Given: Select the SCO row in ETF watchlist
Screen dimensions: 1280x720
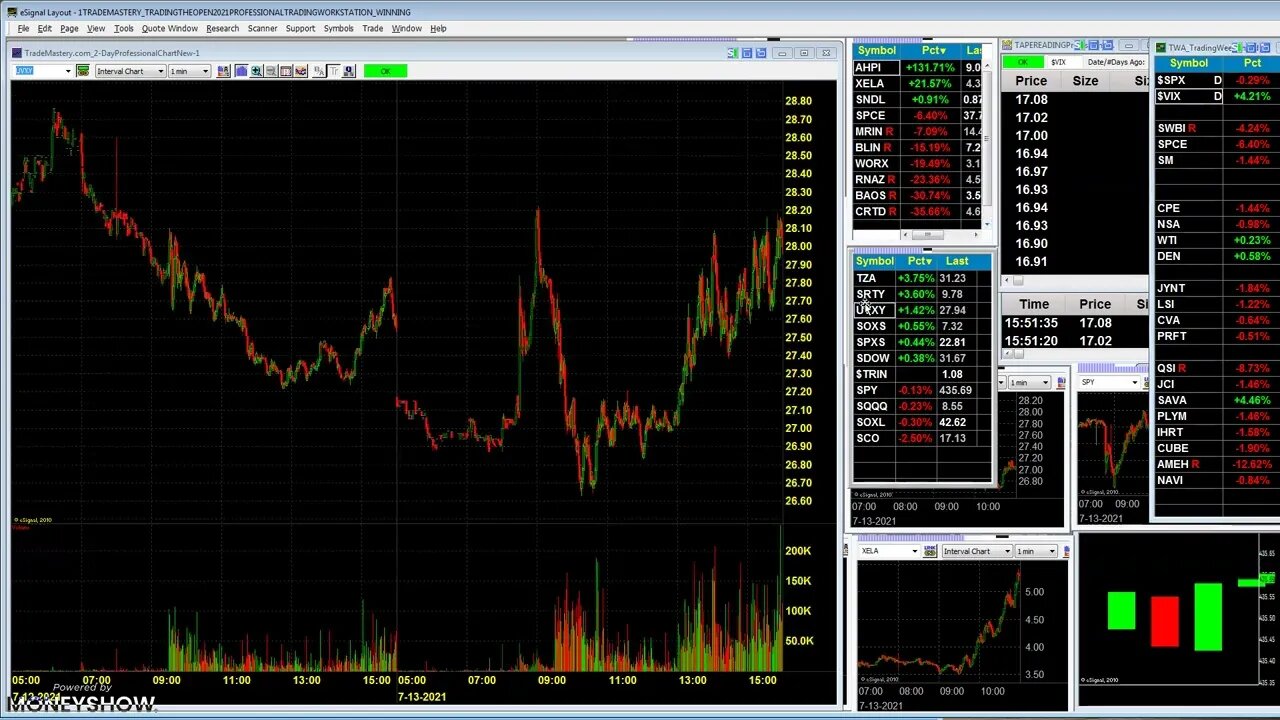Looking at the screenshot, I should click(x=921, y=438).
